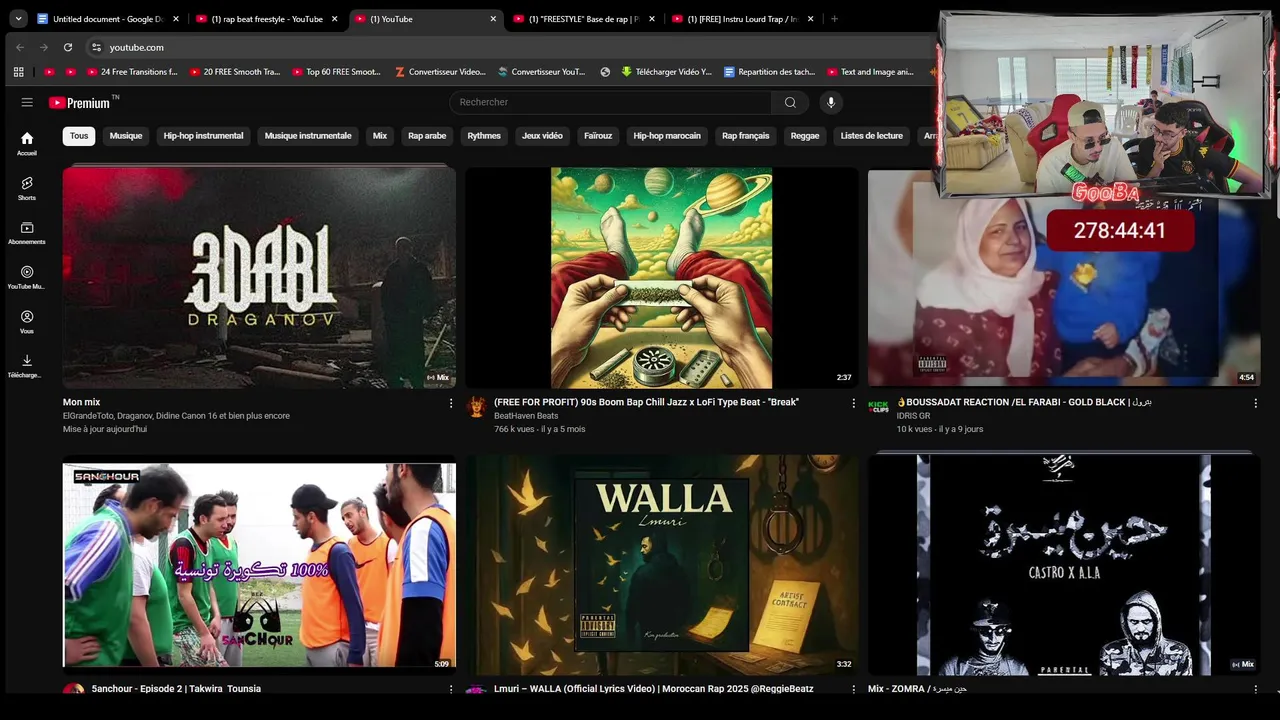Open the IDRIS GR channel name
1280x720 pixels.
(913, 416)
